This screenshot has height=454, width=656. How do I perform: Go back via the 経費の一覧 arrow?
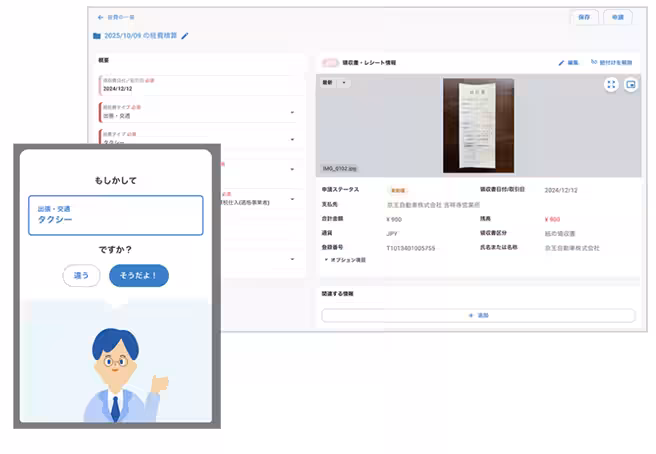tap(100, 17)
